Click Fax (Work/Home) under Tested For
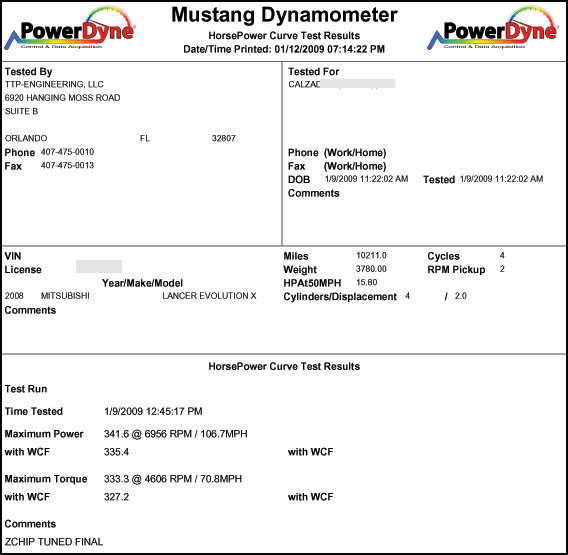Viewport: 568px width, 555px height. [x=337, y=166]
